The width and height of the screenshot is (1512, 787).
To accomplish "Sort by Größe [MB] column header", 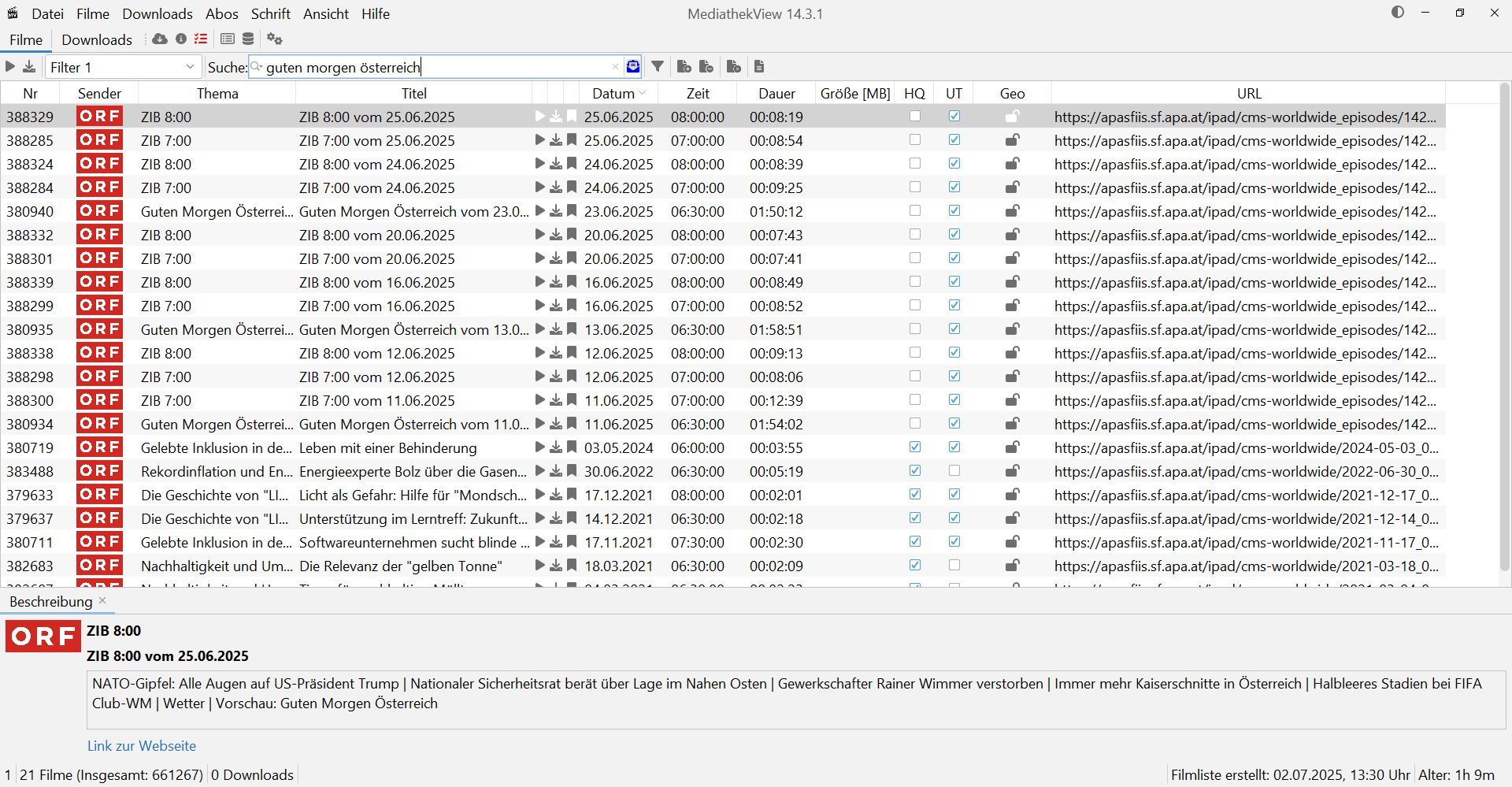I will (855, 93).
